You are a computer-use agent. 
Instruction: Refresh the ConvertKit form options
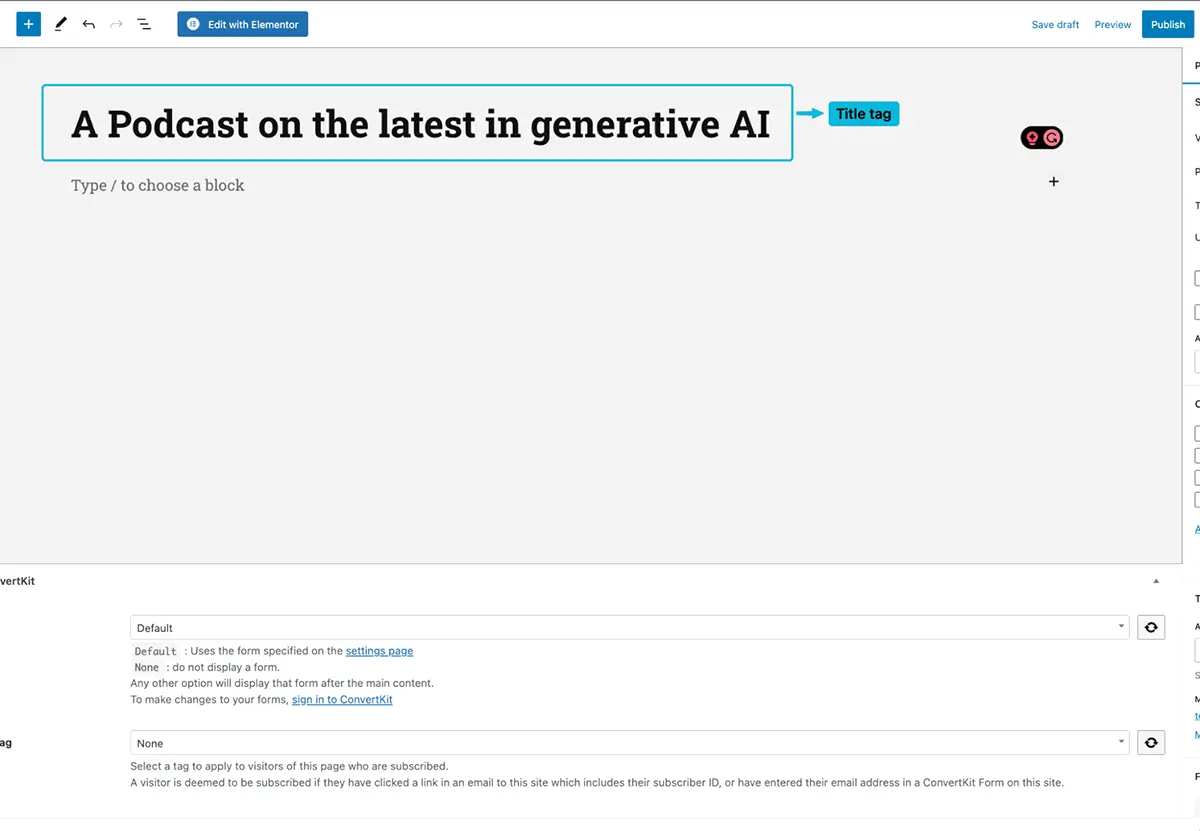click(x=1151, y=627)
